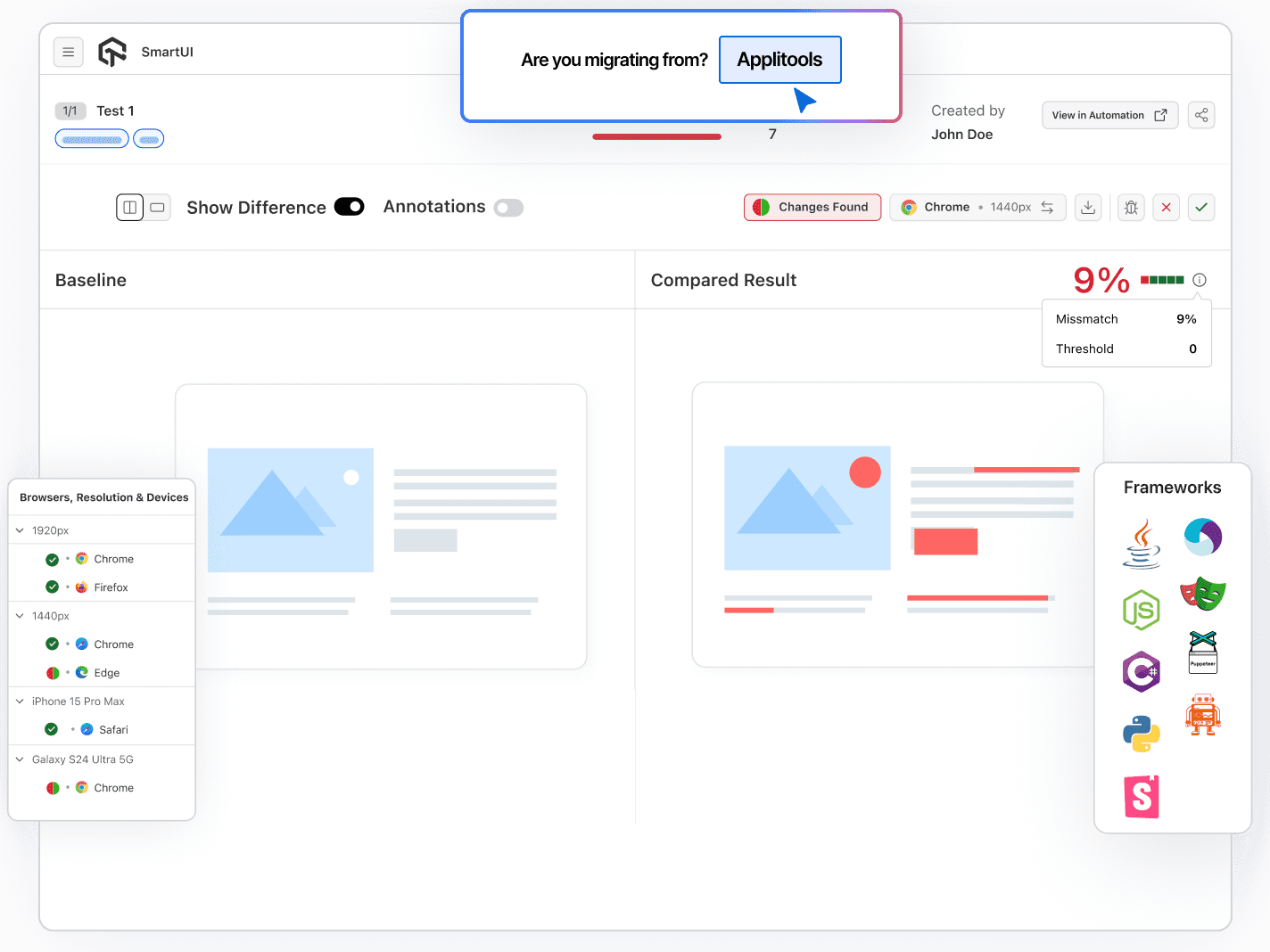1270x952 pixels.
Task: Click the Changes Found status badge
Action: (x=812, y=207)
